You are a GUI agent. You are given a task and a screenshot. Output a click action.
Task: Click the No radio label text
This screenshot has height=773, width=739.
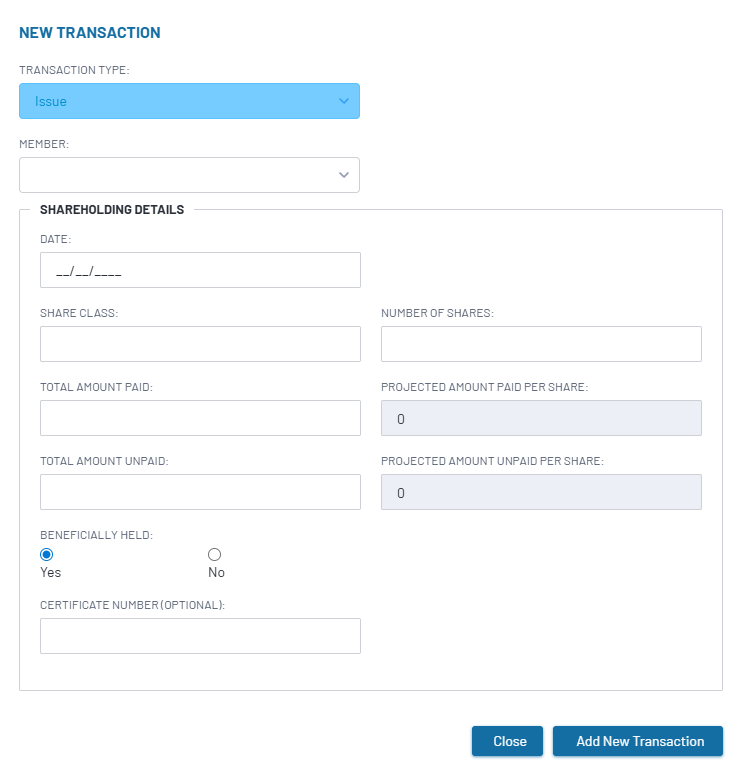pos(216,572)
